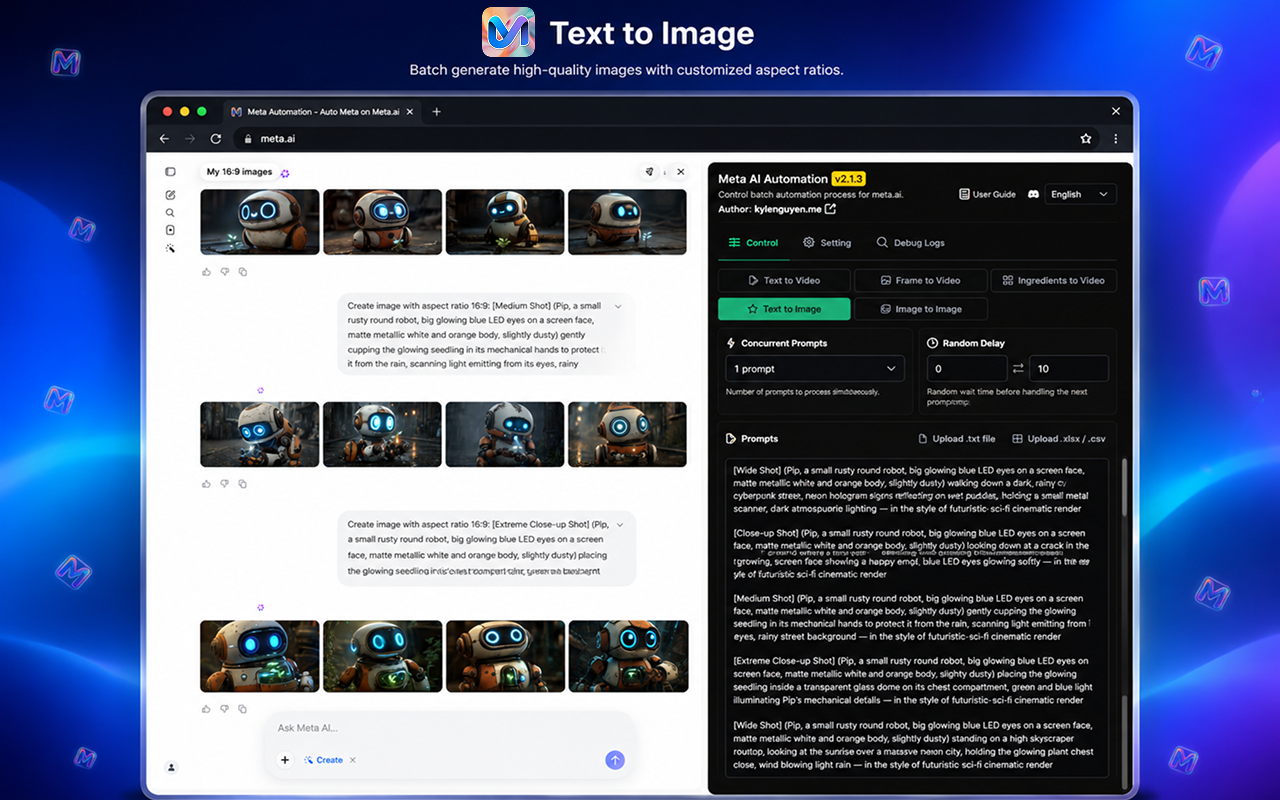Image resolution: width=1280 pixels, height=800 pixels.
Task: Remove the Create chip with its X
Action: coord(353,760)
